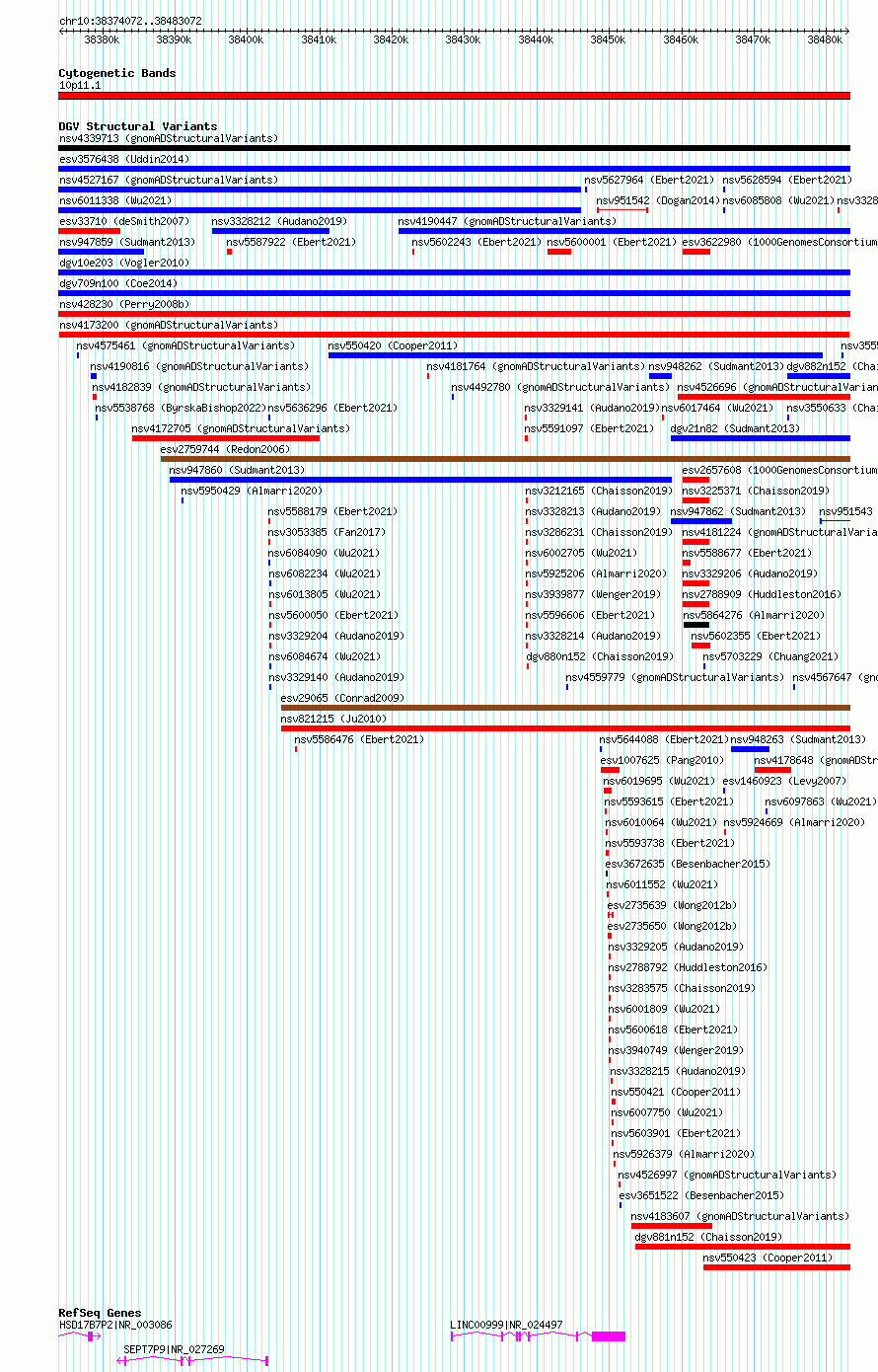Click the 38470k ruler tick label
The width and height of the screenshot is (878, 1372).
(x=753, y=39)
